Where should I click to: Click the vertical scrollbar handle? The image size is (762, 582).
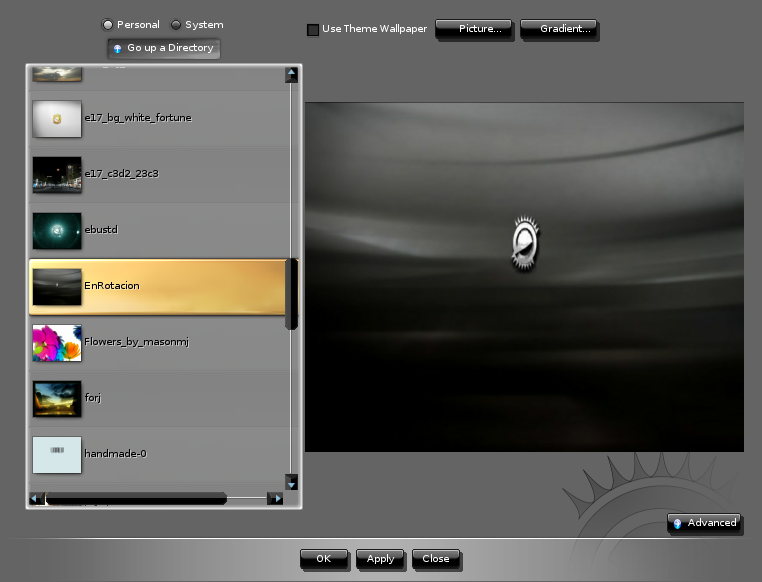(292, 294)
